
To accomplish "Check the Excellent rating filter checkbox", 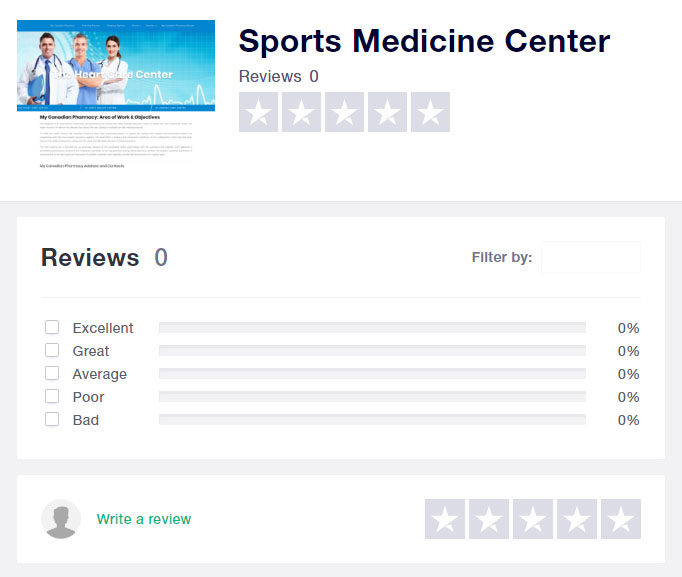I will coord(52,328).
